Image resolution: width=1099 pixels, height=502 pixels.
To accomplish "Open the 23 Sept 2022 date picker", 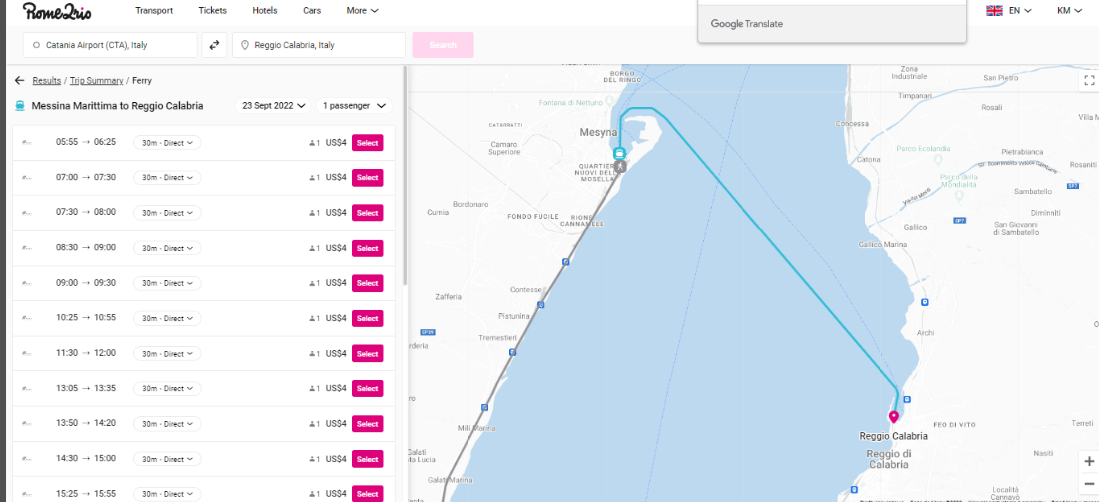I will pyautogui.click(x=273, y=106).
